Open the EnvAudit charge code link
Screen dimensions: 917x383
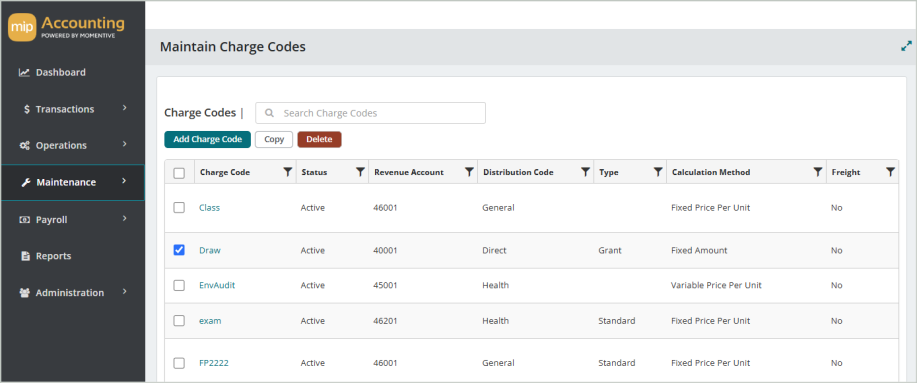pos(217,285)
